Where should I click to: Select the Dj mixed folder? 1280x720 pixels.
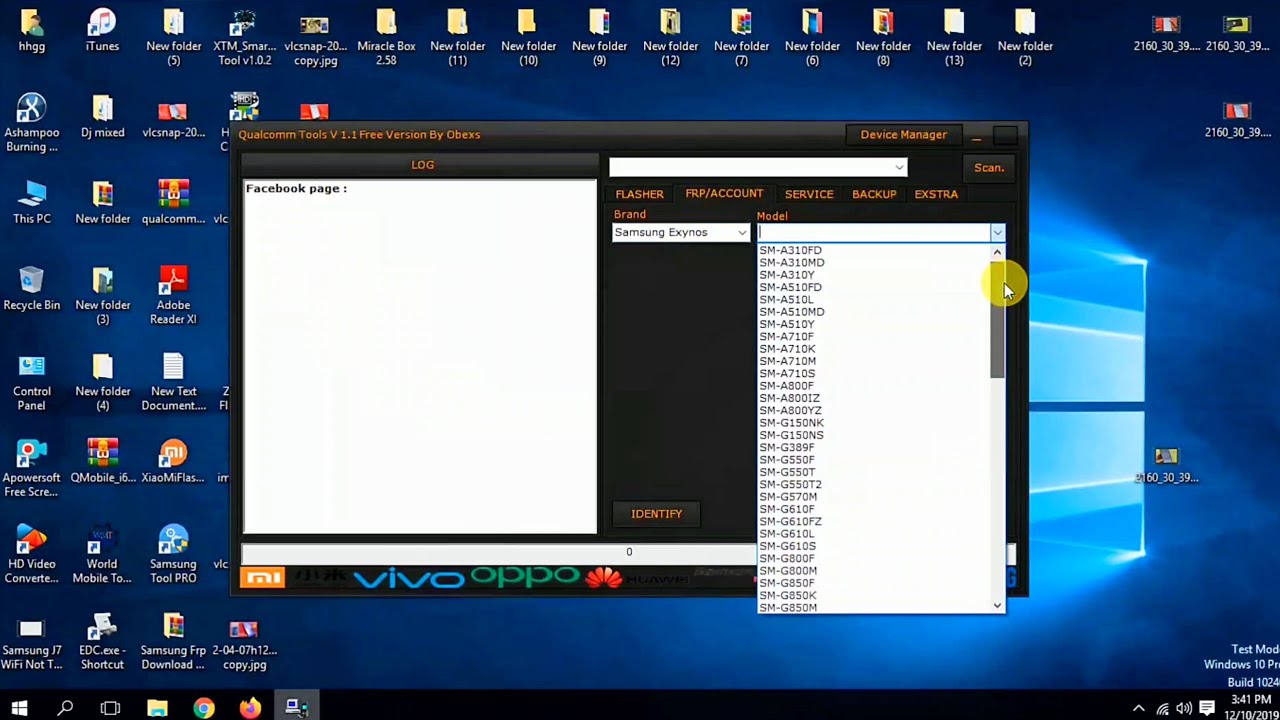[102, 116]
